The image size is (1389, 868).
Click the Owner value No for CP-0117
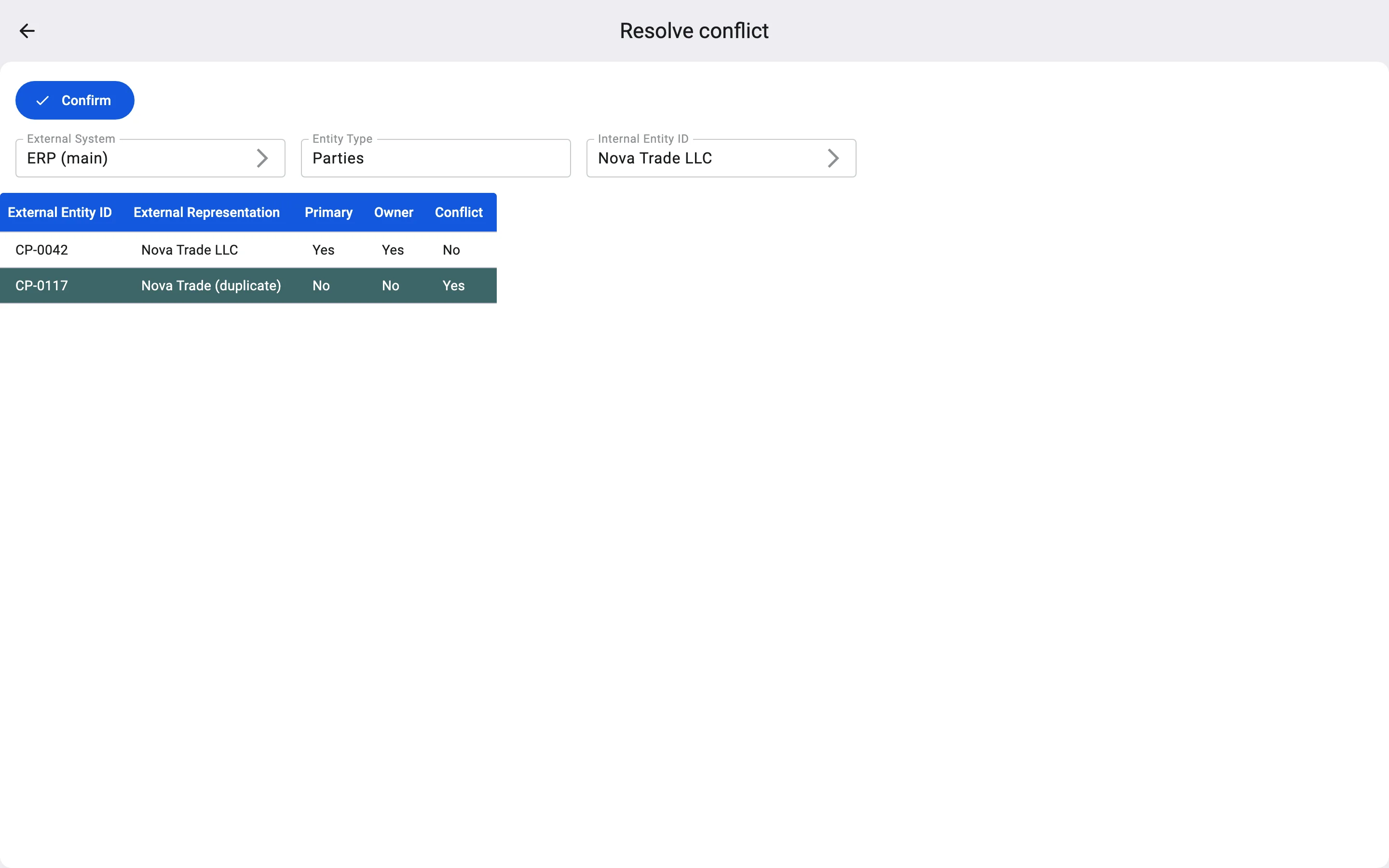(390, 285)
